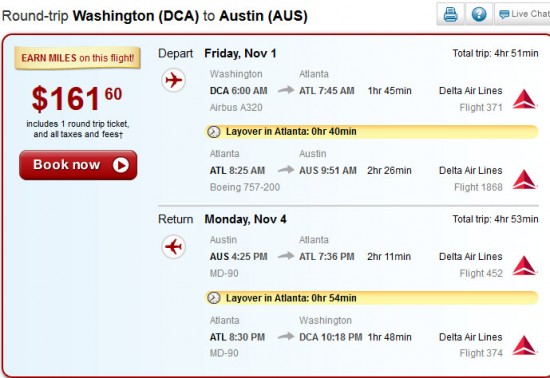This screenshot has width=550, height=378.
Task: Select the Layover in Atlanta 0hr 54min bar
Action: [371, 298]
